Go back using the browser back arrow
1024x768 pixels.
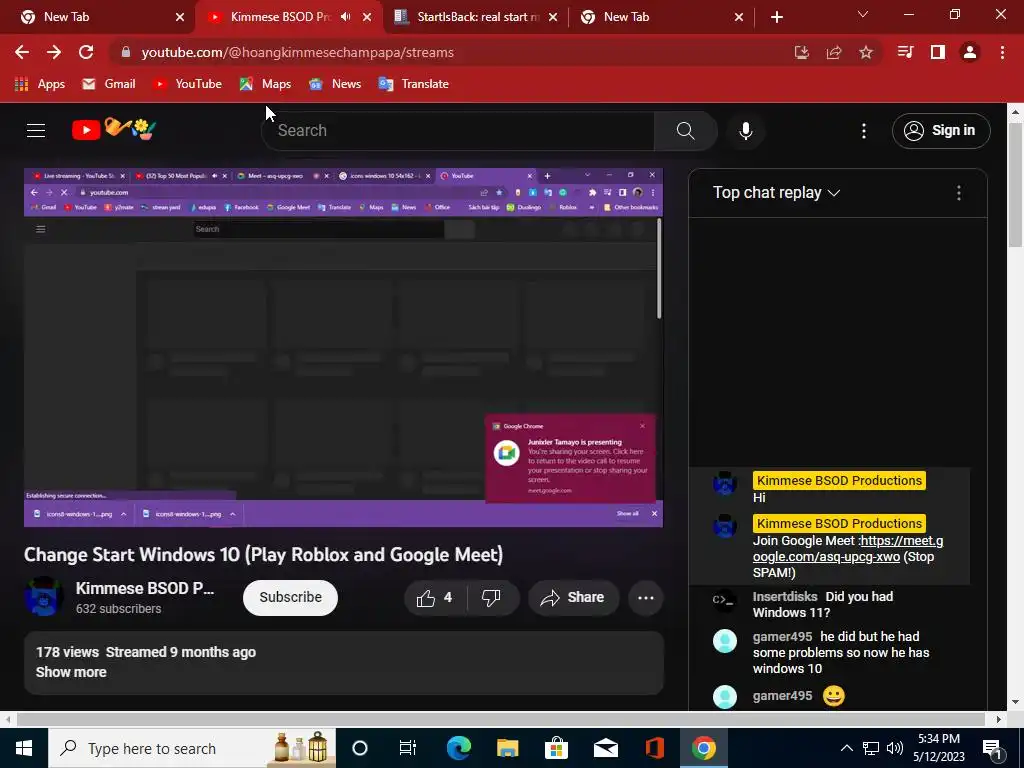pyautogui.click(x=22, y=52)
